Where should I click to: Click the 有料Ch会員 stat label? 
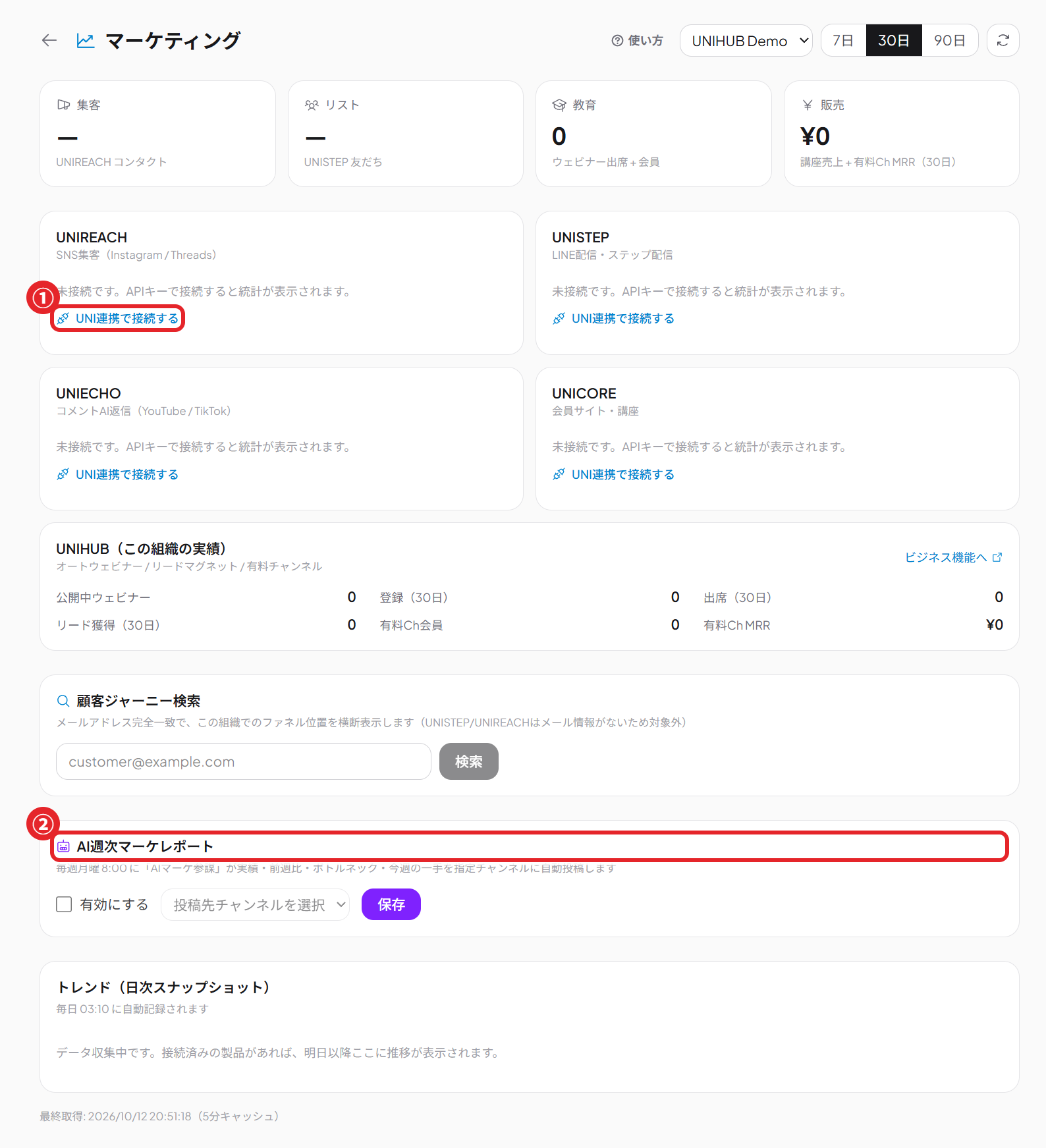pos(412,625)
